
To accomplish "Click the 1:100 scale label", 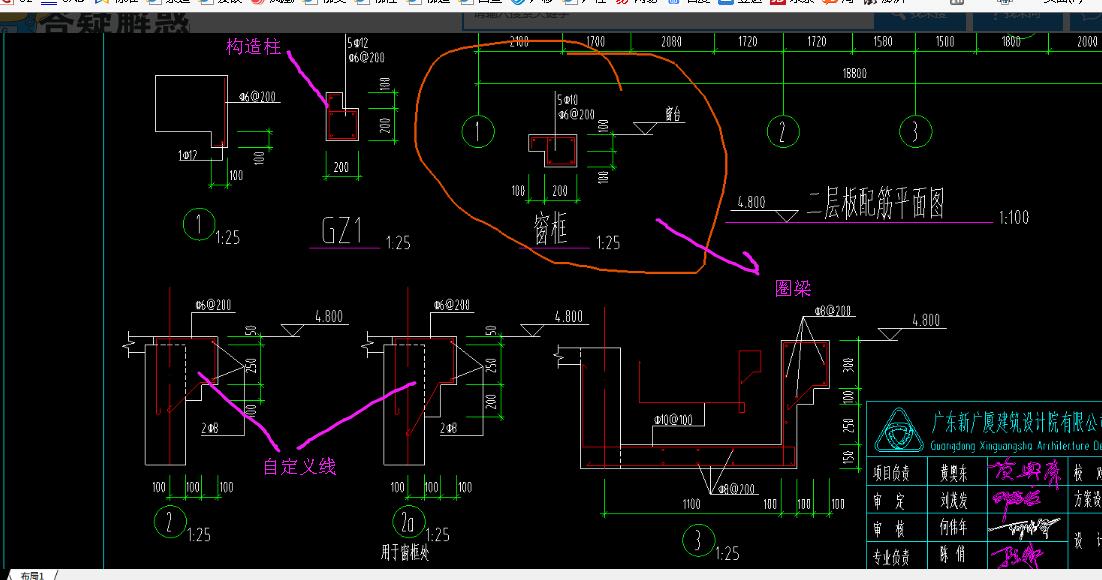I will 1014,217.
